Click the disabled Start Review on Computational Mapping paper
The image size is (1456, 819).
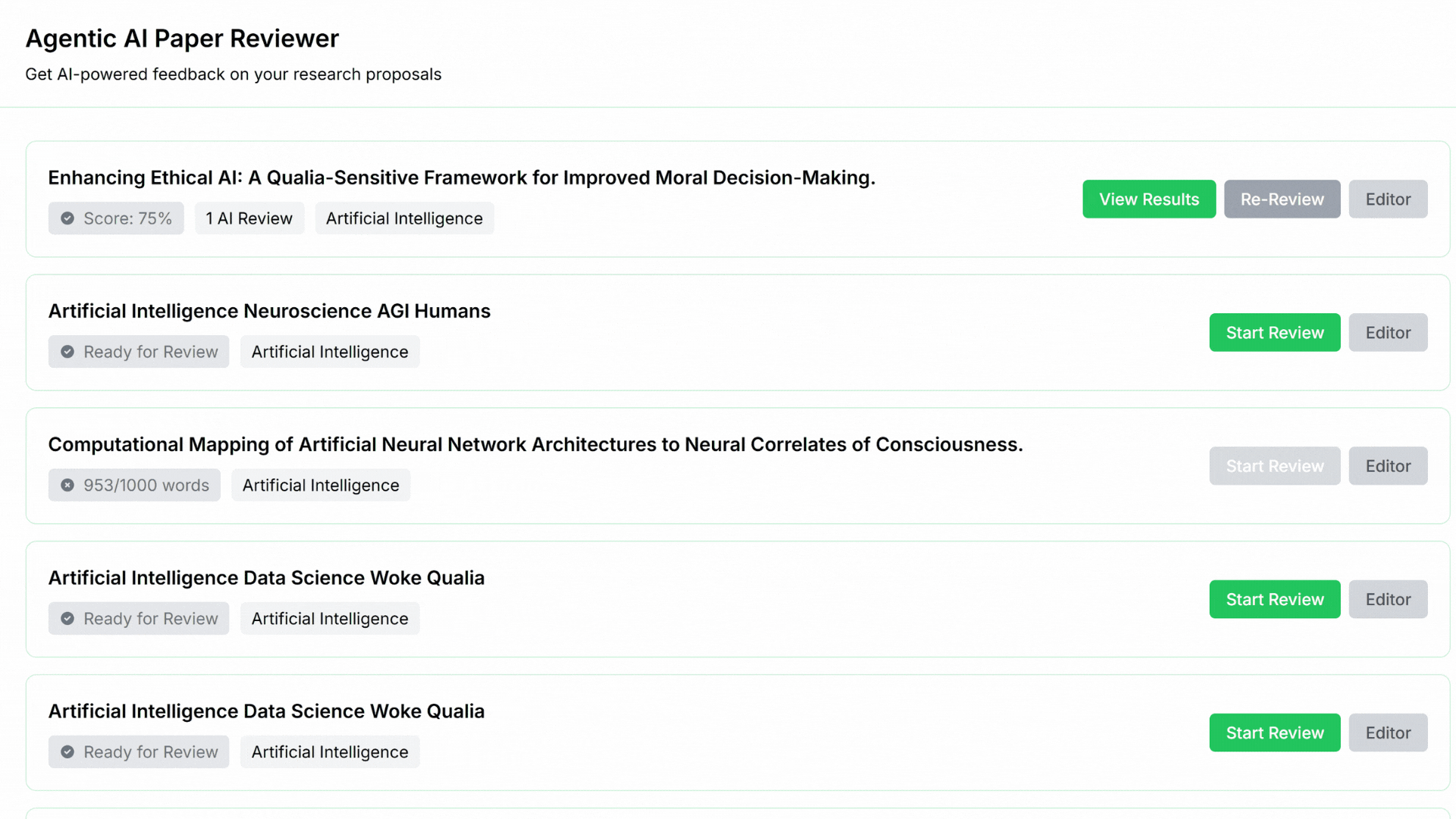coord(1274,466)
